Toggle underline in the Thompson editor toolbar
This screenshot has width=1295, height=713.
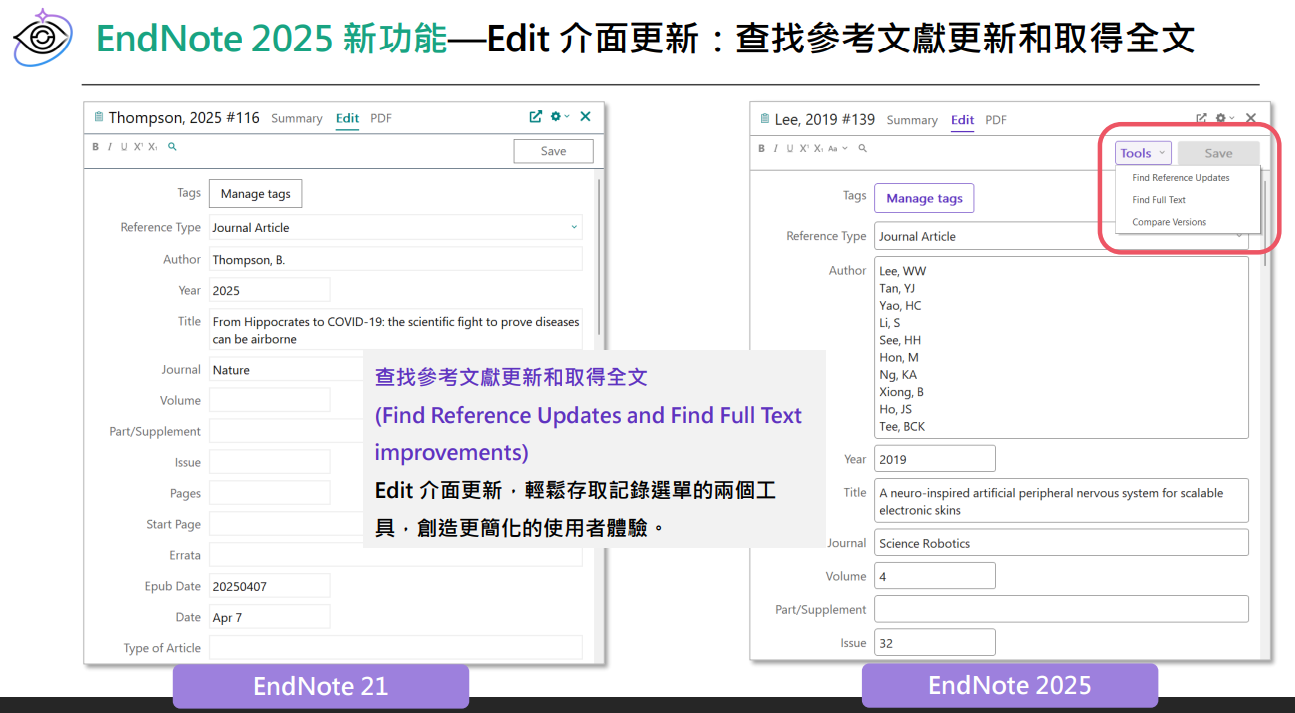(x=124, y=145)
